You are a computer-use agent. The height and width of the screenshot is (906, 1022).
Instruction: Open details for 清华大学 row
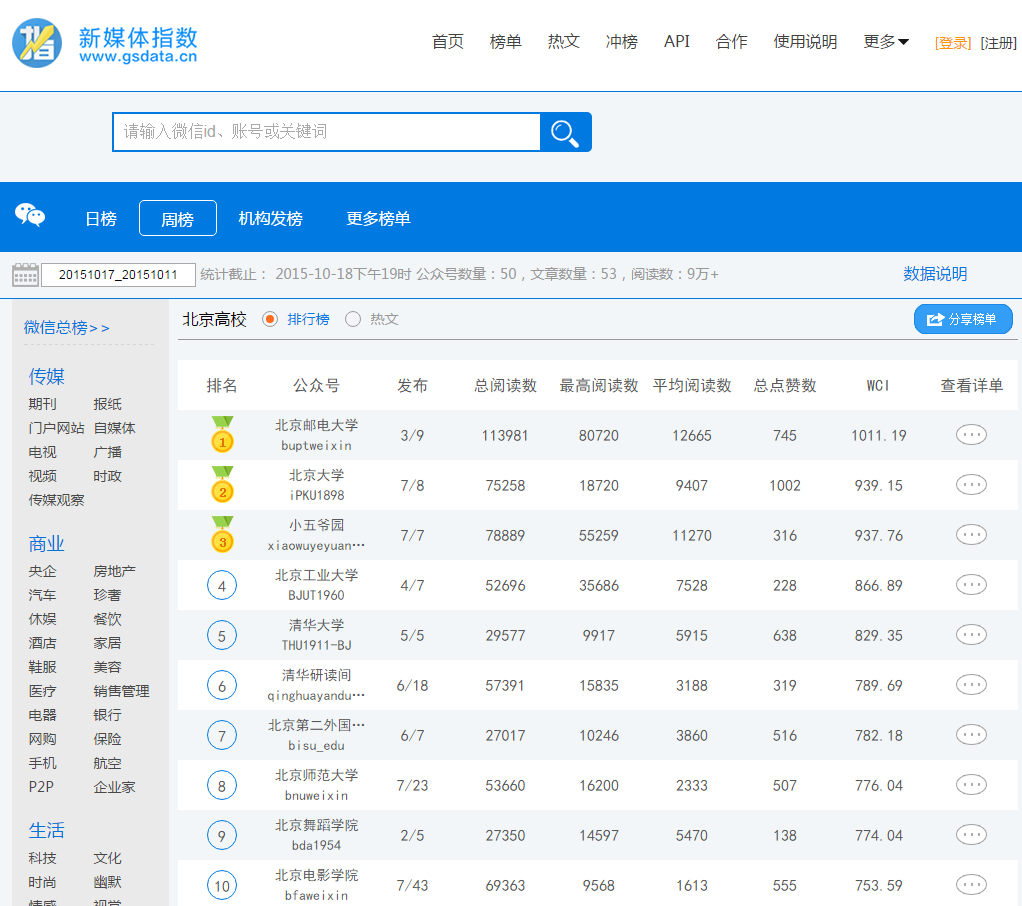tap(971, 635)
